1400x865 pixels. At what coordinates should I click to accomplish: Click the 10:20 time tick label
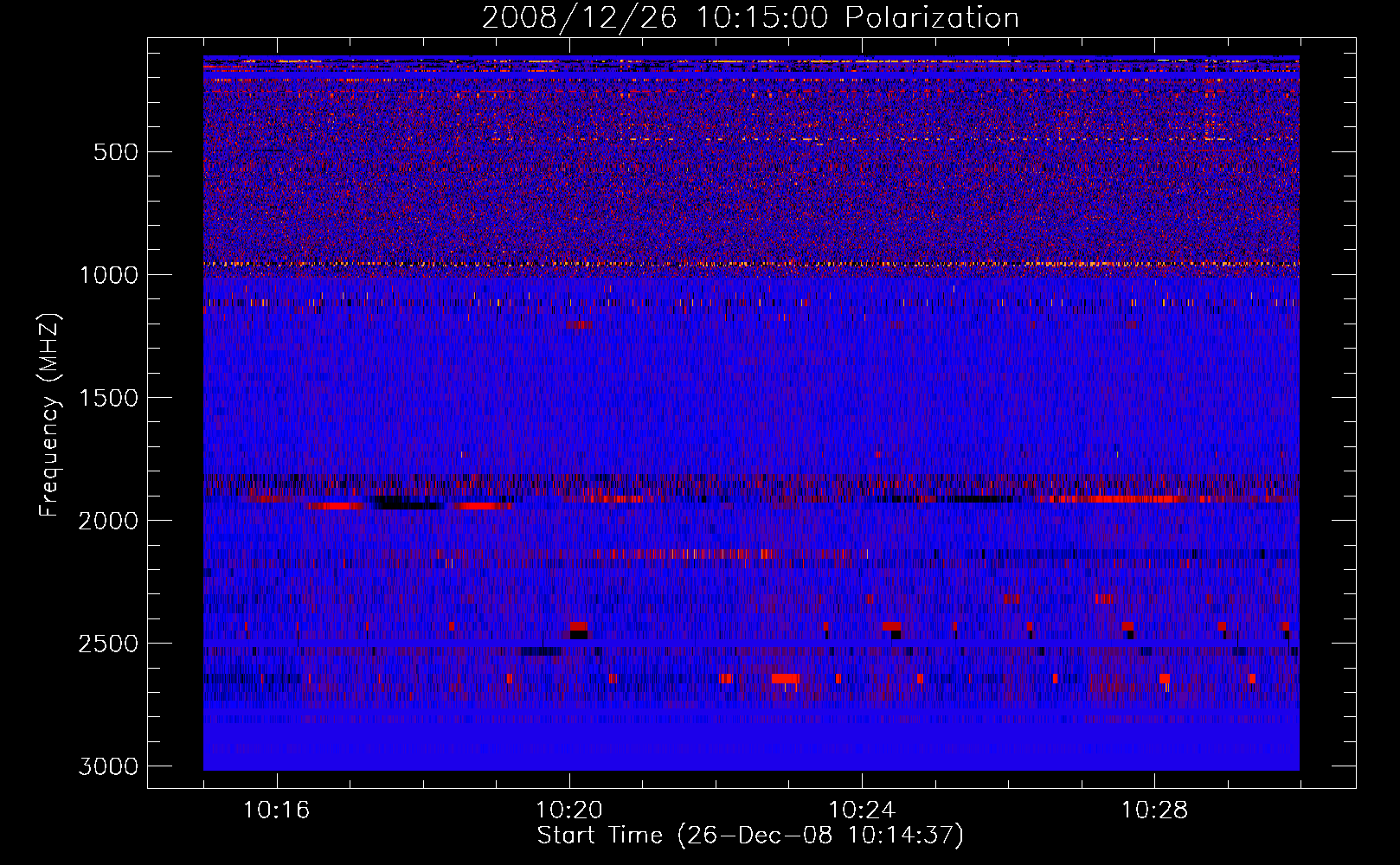tap(569, 811)
